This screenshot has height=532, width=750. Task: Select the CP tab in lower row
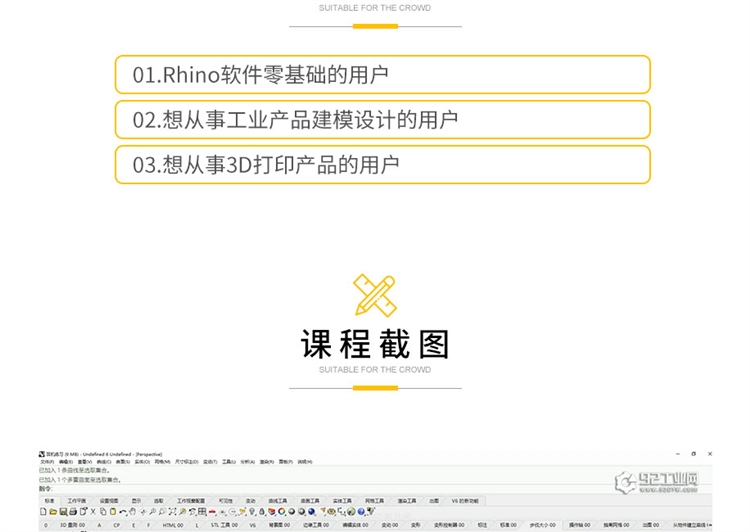[116, 525]
